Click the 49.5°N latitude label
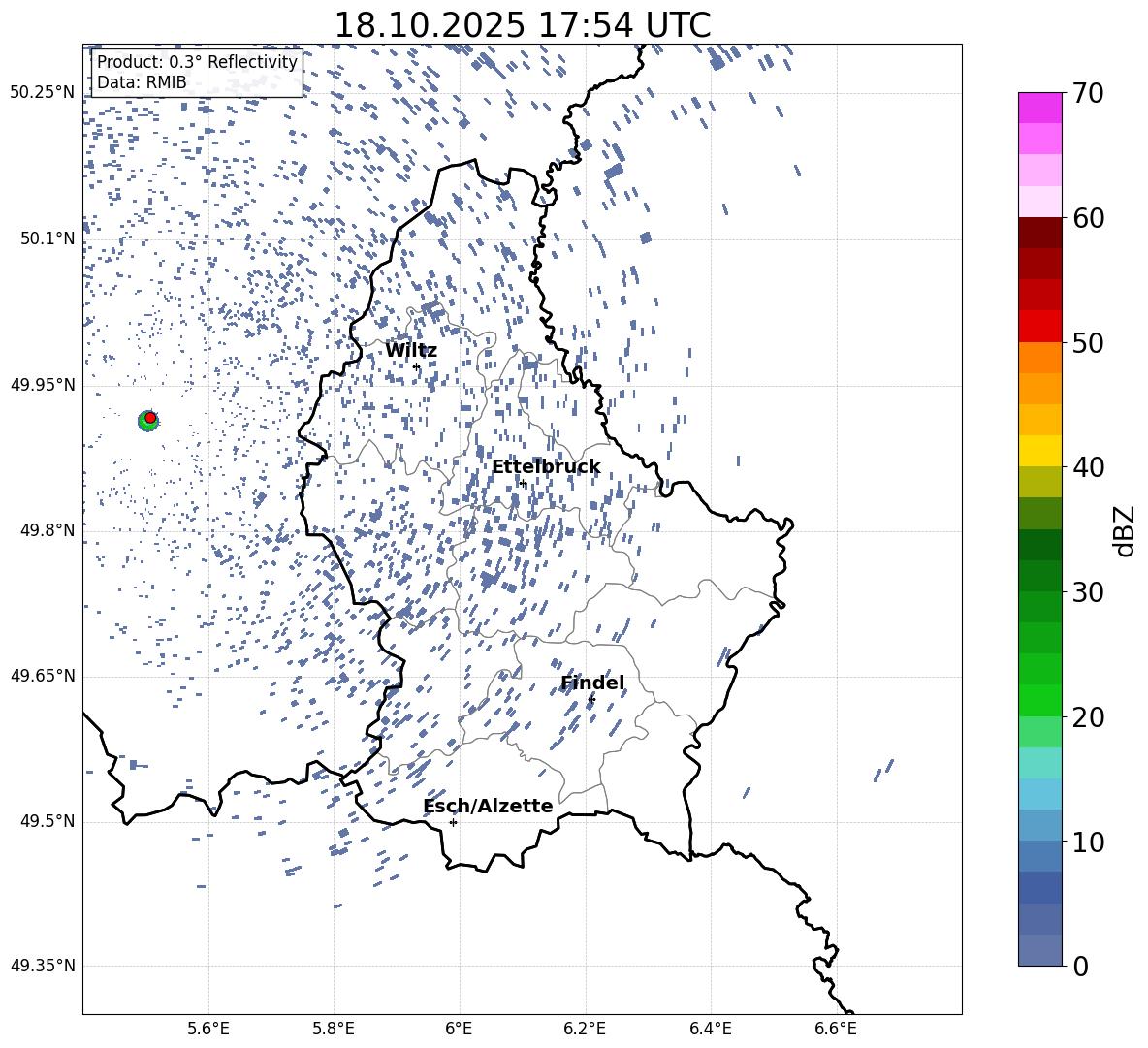 (x=48, y=822)
